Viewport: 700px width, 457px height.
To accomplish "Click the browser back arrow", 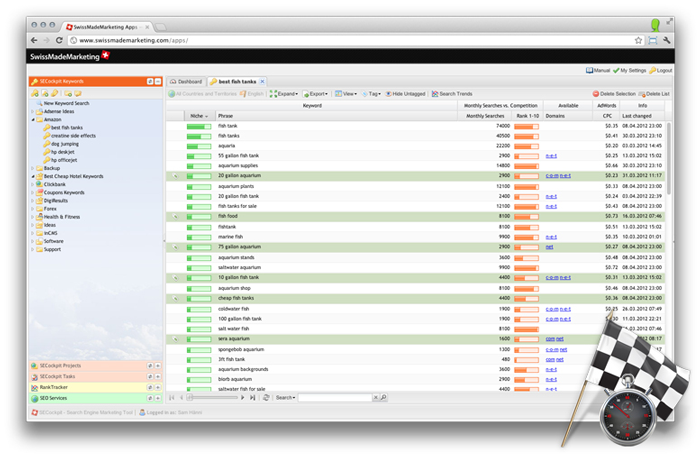I will (x=34, y=40).
